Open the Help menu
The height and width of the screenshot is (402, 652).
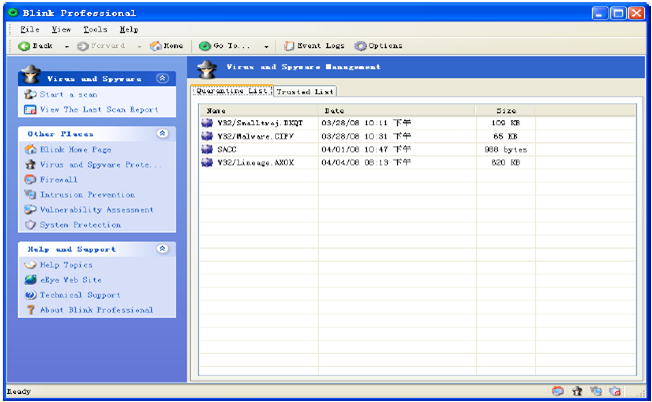click(129, 30)
